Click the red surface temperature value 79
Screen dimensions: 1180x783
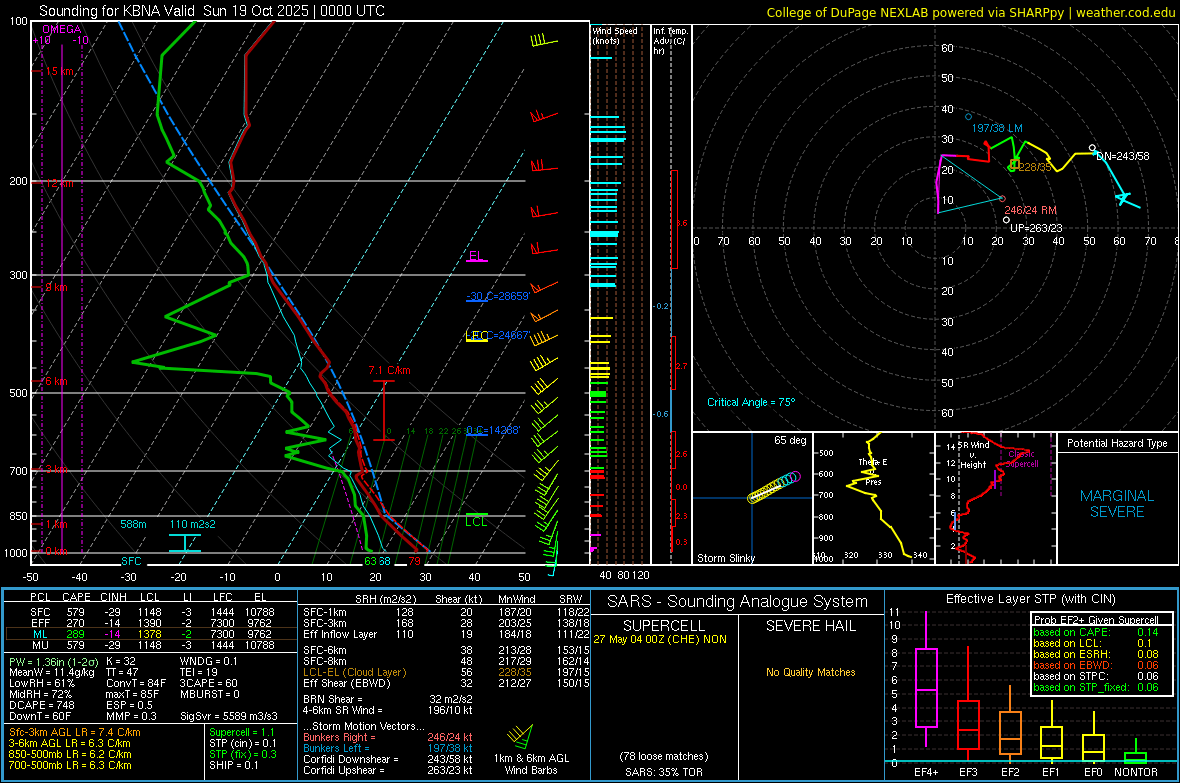pos(415,561)
